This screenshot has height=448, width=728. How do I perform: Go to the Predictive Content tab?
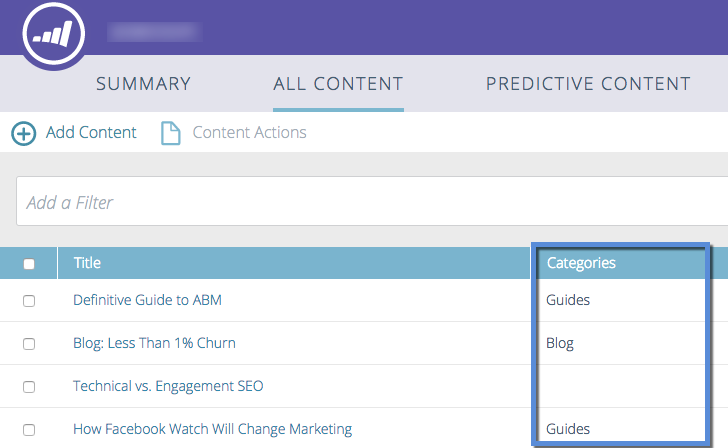(x=588, y=84)
